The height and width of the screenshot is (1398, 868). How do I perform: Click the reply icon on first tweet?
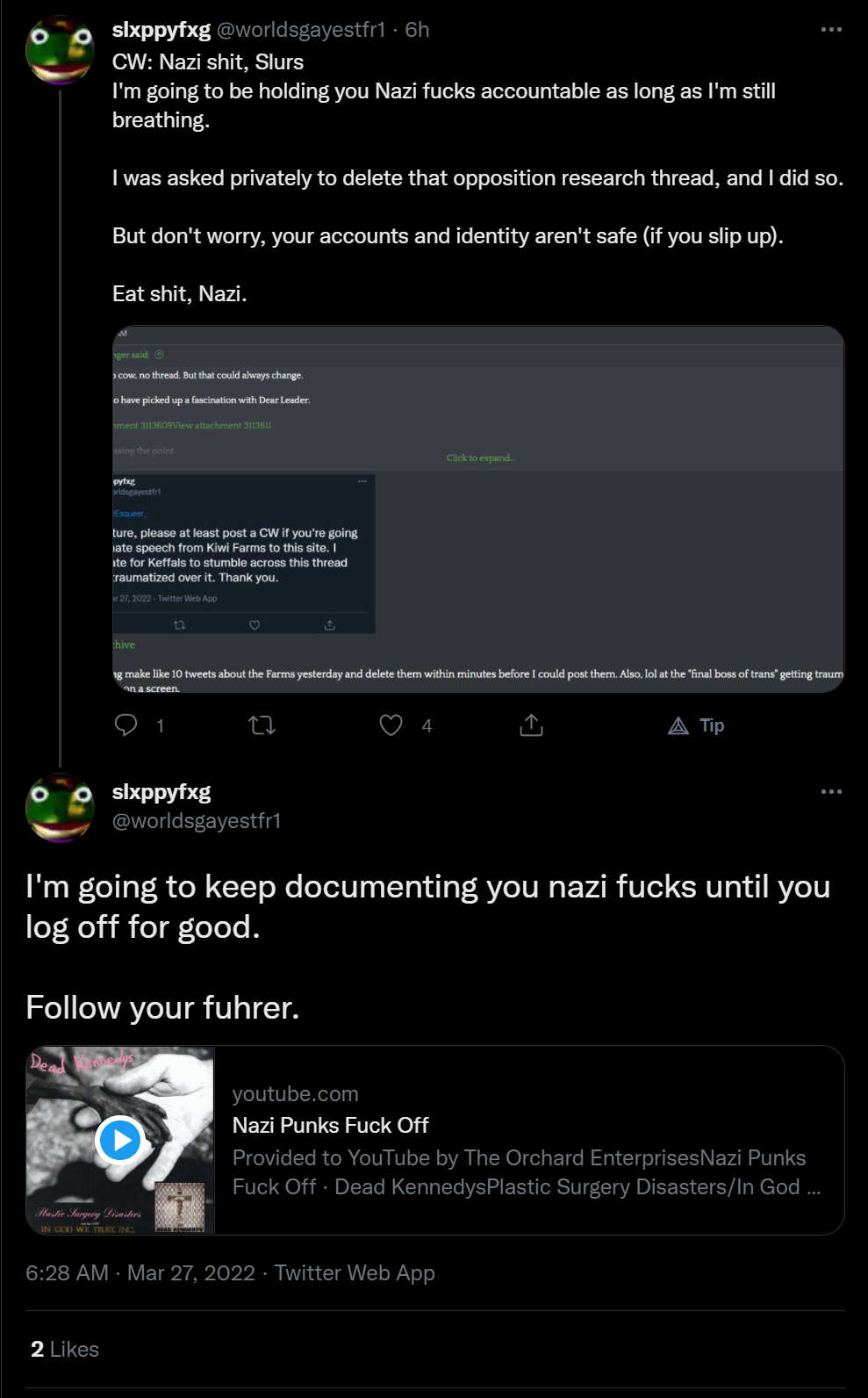(x=126, y=725)
